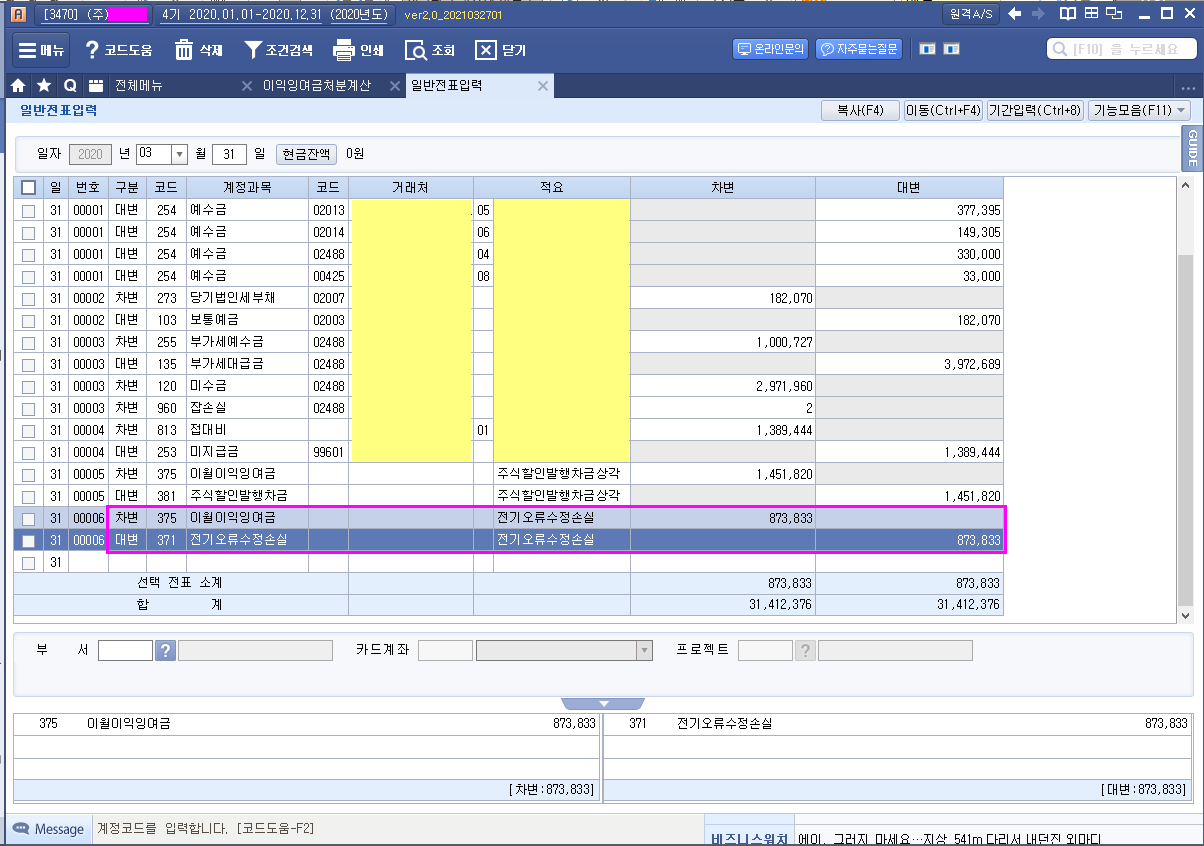Click the 삭제 trash can icon

coord(184,50)
